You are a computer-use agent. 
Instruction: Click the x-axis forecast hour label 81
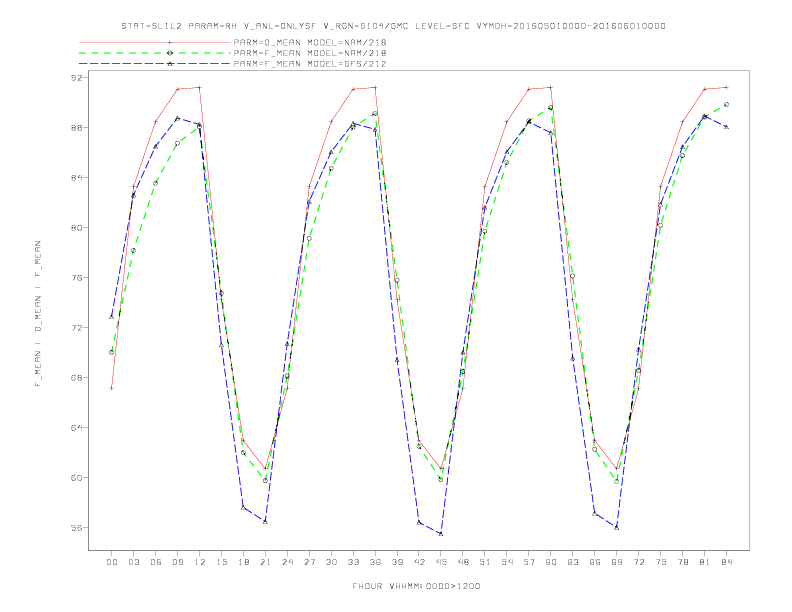pyautogui.click(x=705, y=562)
